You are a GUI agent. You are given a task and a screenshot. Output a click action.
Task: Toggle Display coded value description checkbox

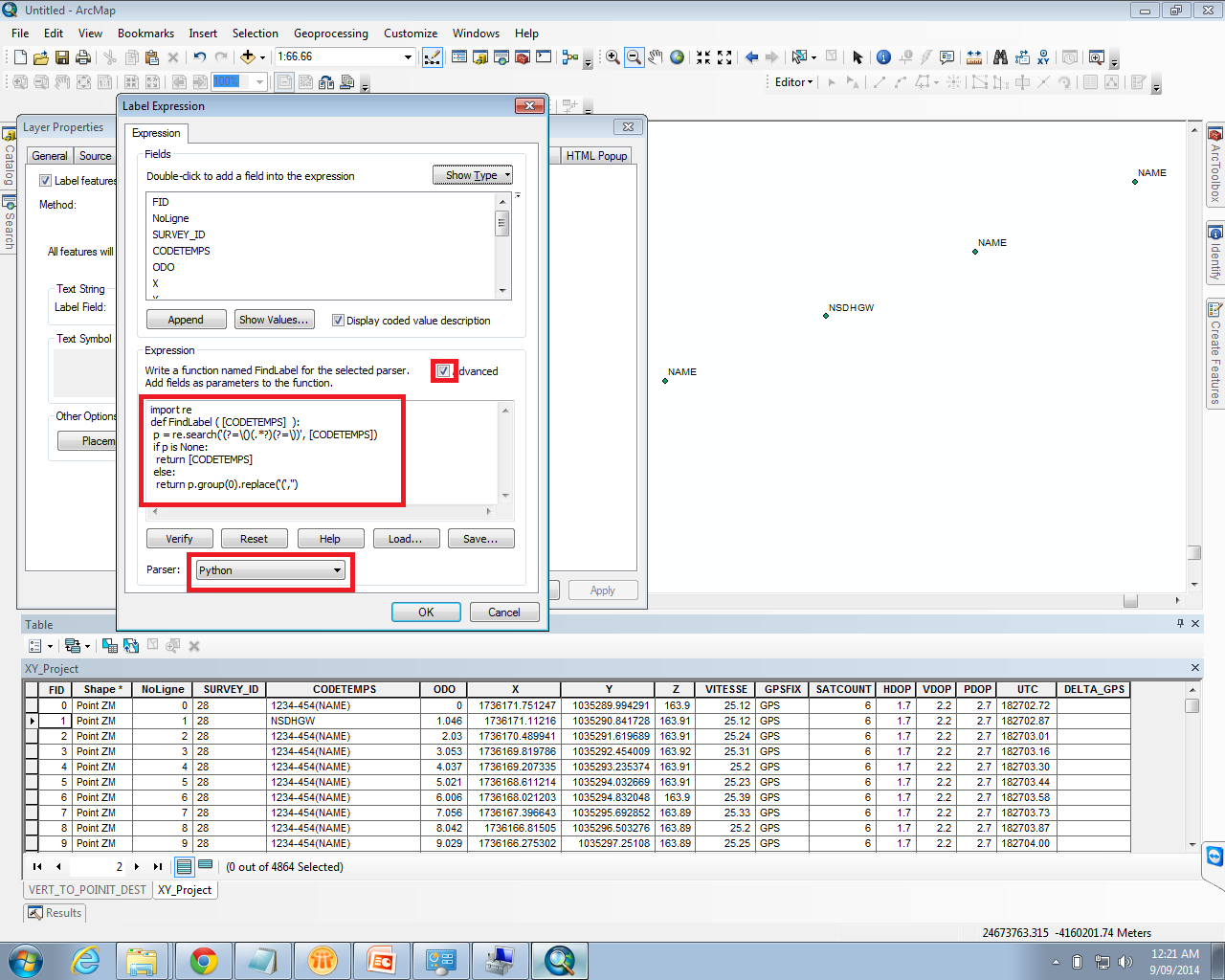338,321
